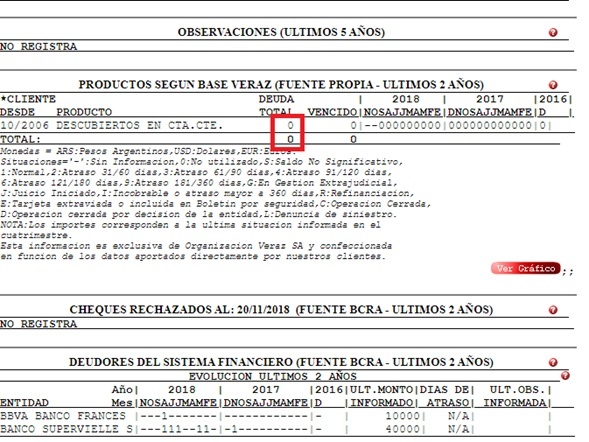Click the ENTIDAD column header
Viewport: 589px width, 442px height.
[24, 403]
